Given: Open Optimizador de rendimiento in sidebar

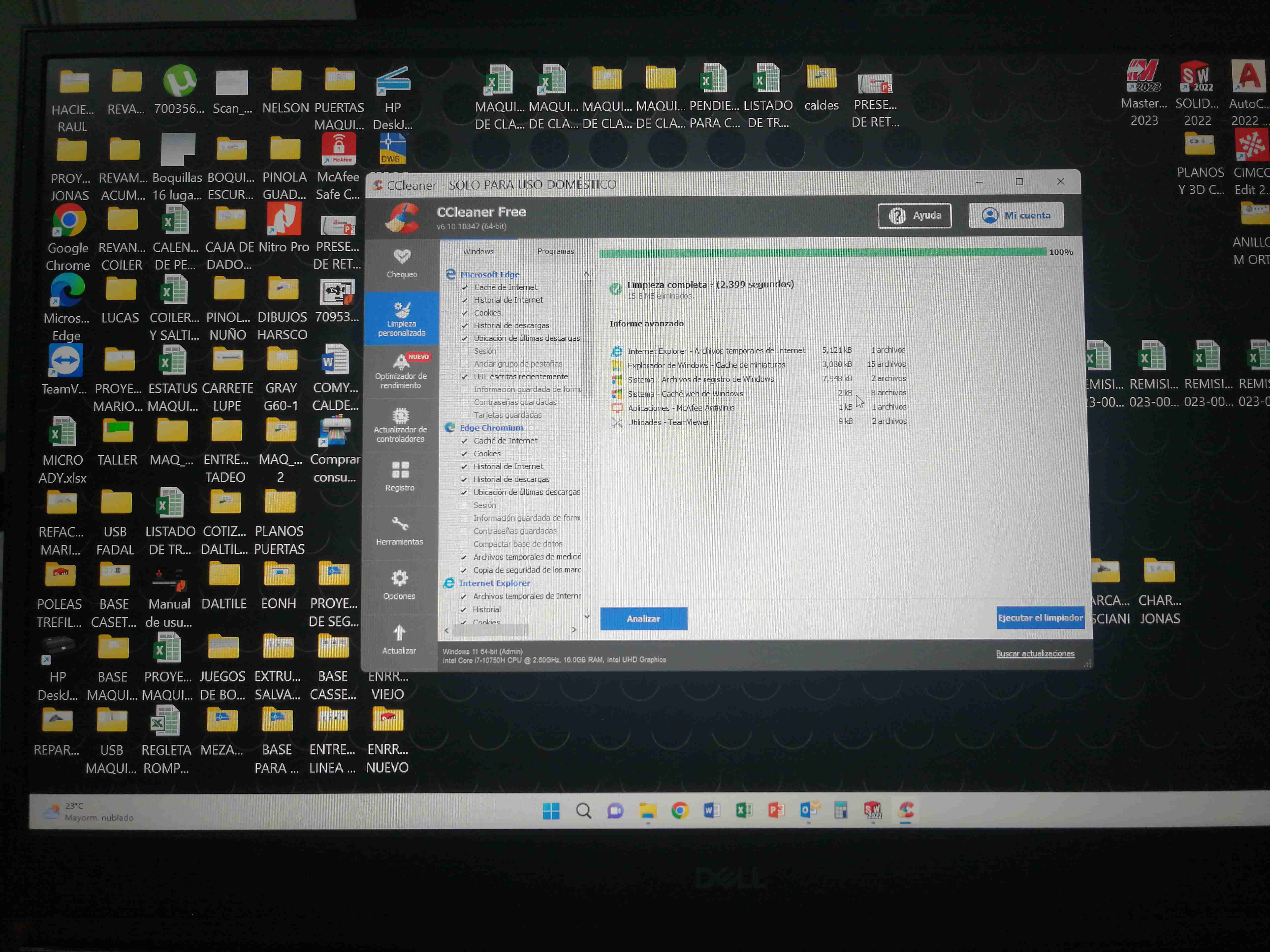Looking at the screenshot, I should (401, 371).
